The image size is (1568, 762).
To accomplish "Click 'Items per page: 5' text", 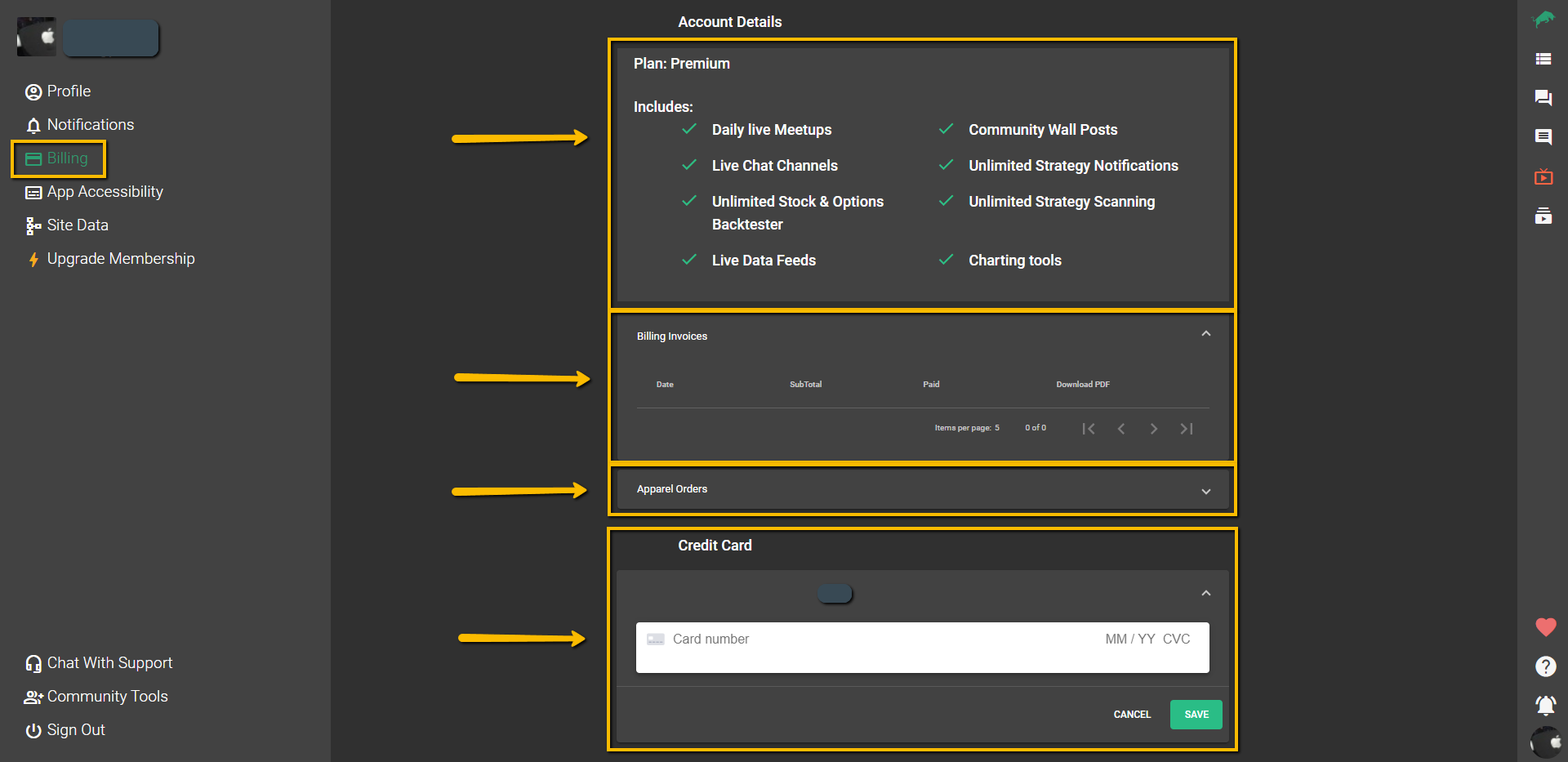I will tap(967, 428).
